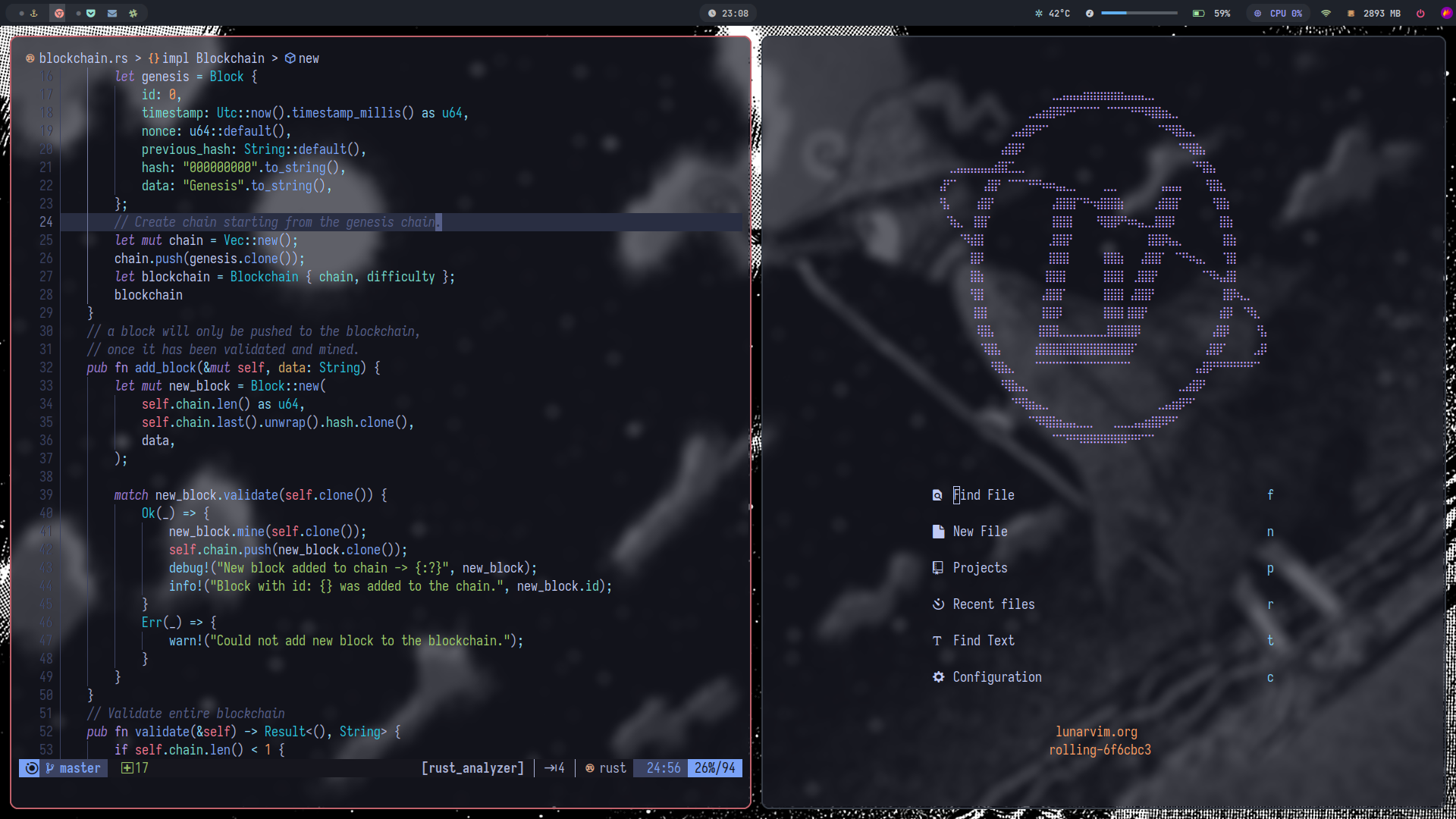The height and width of the screenshot is (819, 1456).
Task: Switch to the Chrome workspace icon
Action: click(59, 13)
